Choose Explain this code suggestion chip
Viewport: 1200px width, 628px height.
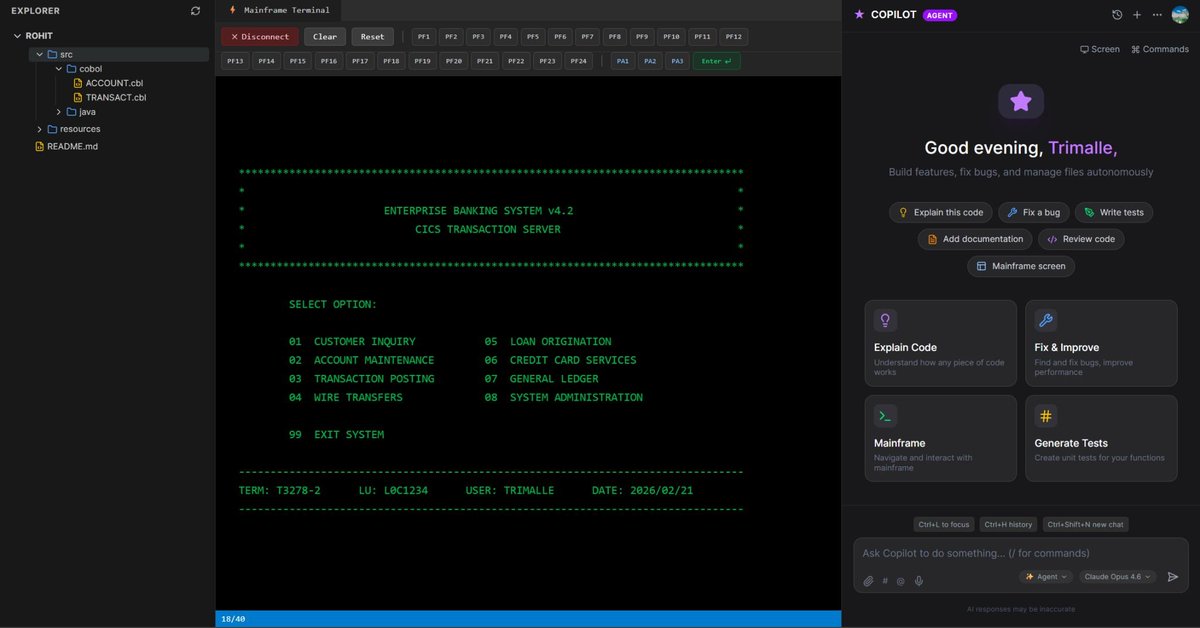[941, 212]
